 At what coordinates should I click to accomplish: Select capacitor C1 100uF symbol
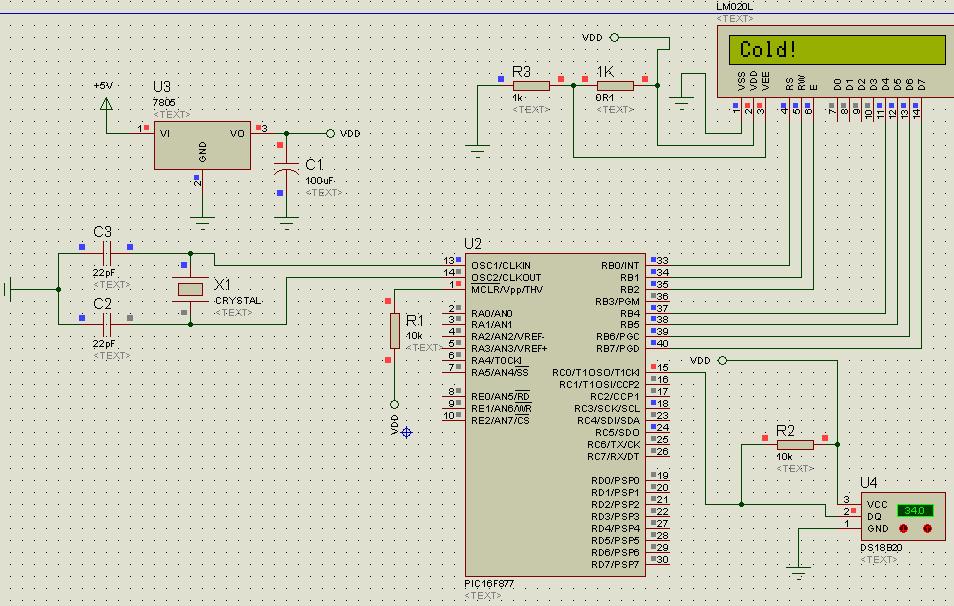[x=287, y=173]
